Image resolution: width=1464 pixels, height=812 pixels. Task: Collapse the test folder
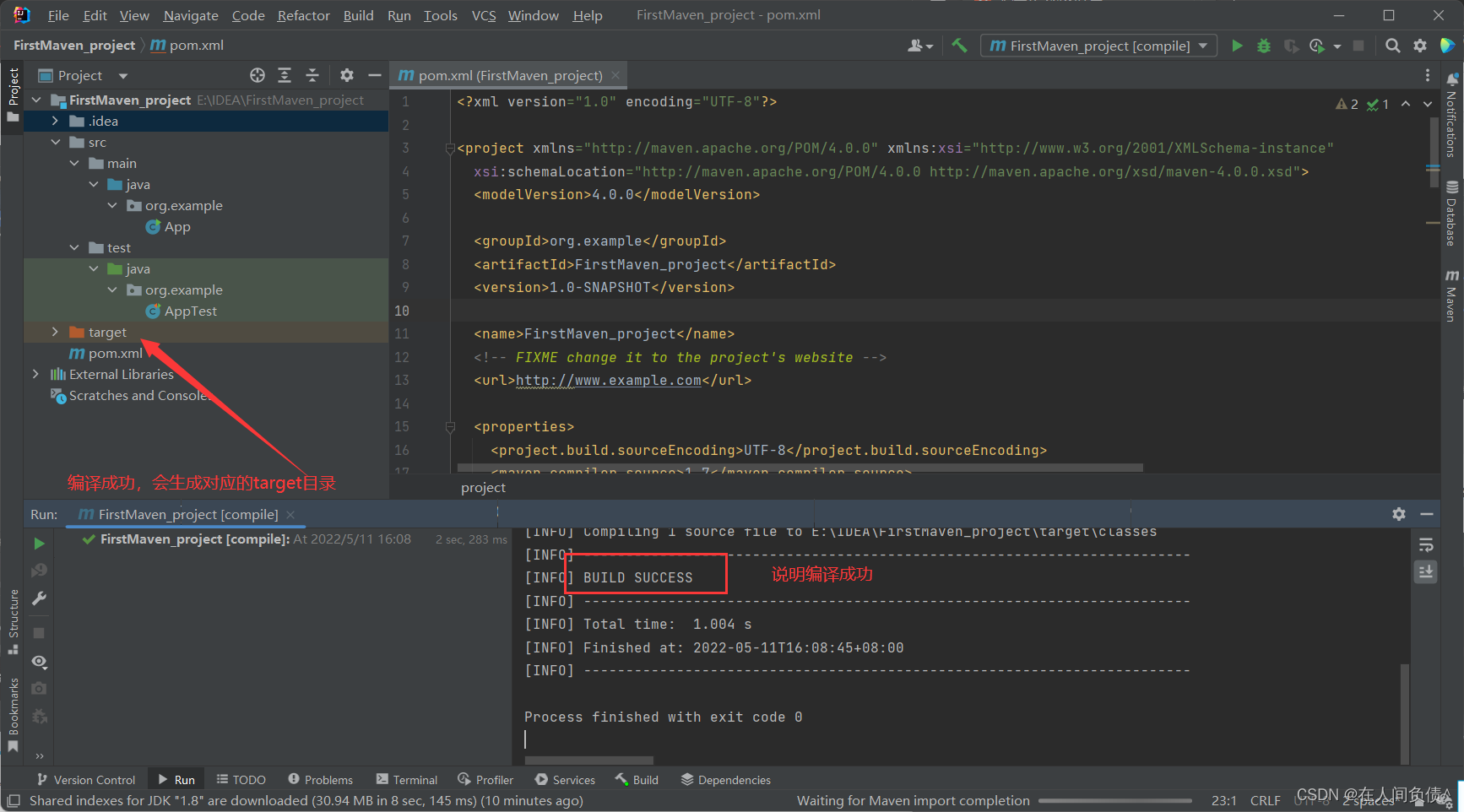(74, 247)
